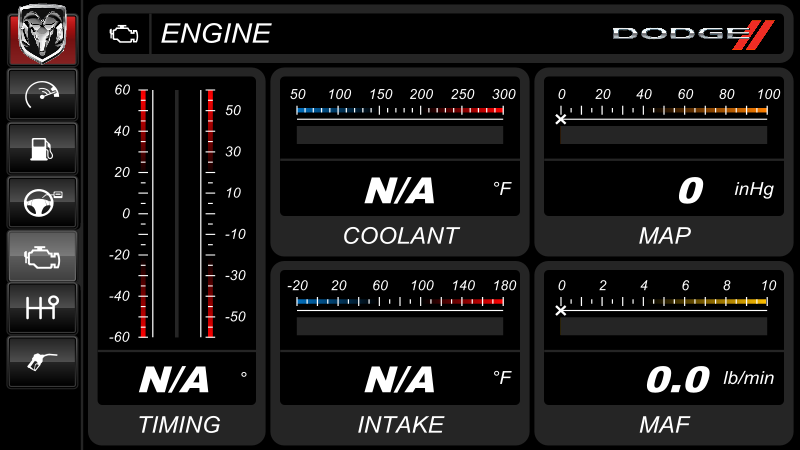Select the TIMING gauge label
Image resolution: width=800 pixels, height=450 pixels.
179,424
